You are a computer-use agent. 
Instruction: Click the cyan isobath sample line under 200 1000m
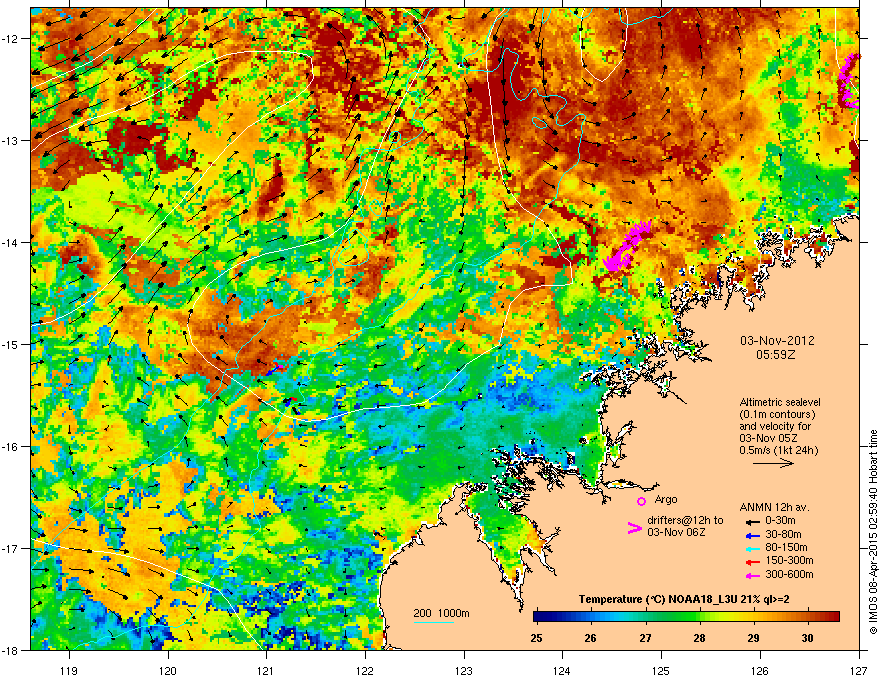[434, 622]
